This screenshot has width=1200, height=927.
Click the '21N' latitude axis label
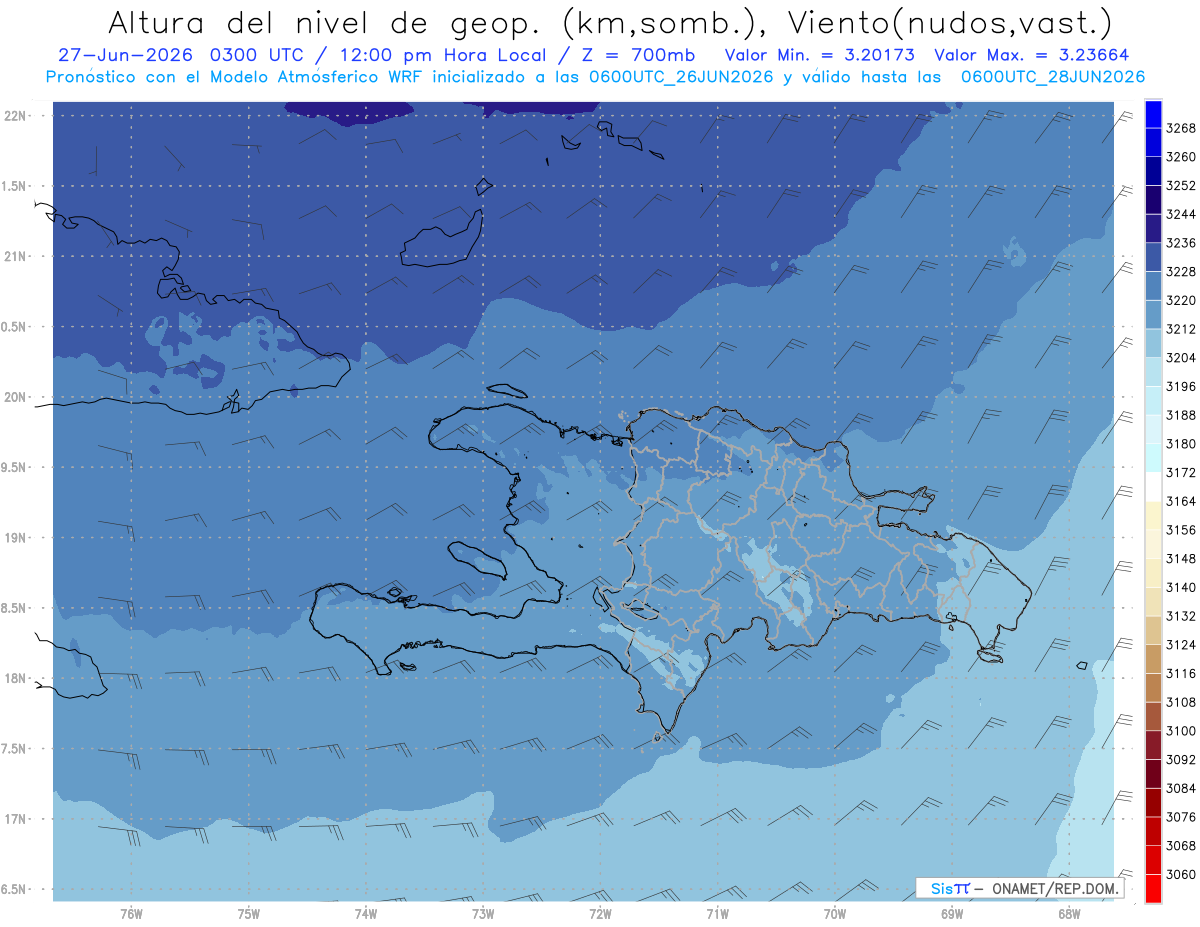(17, 256)
